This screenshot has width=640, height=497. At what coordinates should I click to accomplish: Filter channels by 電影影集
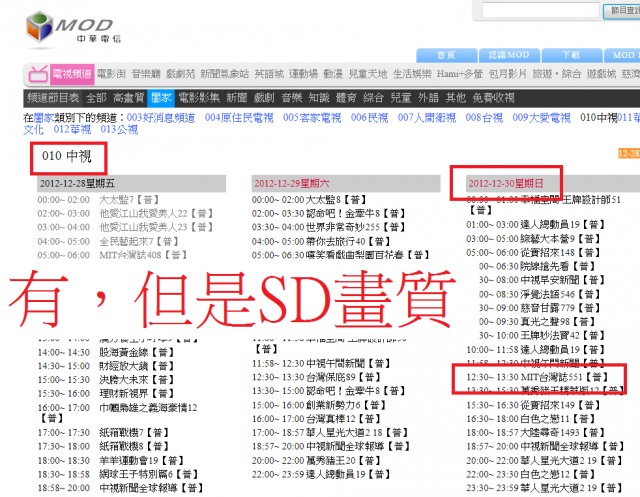point(199,98)
